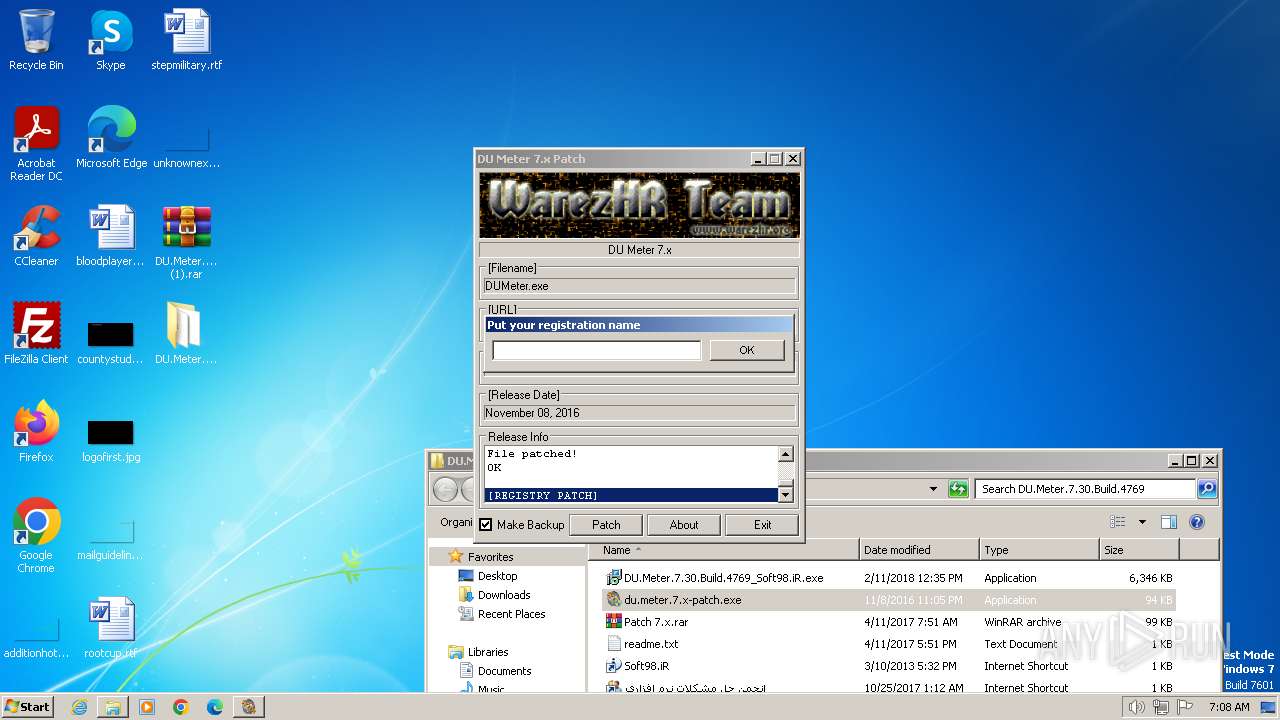Select the DU.Meter (1).rar archive icon
Image resolution: width=1280 pixels, height=720 pixels.
pos(186,241)
